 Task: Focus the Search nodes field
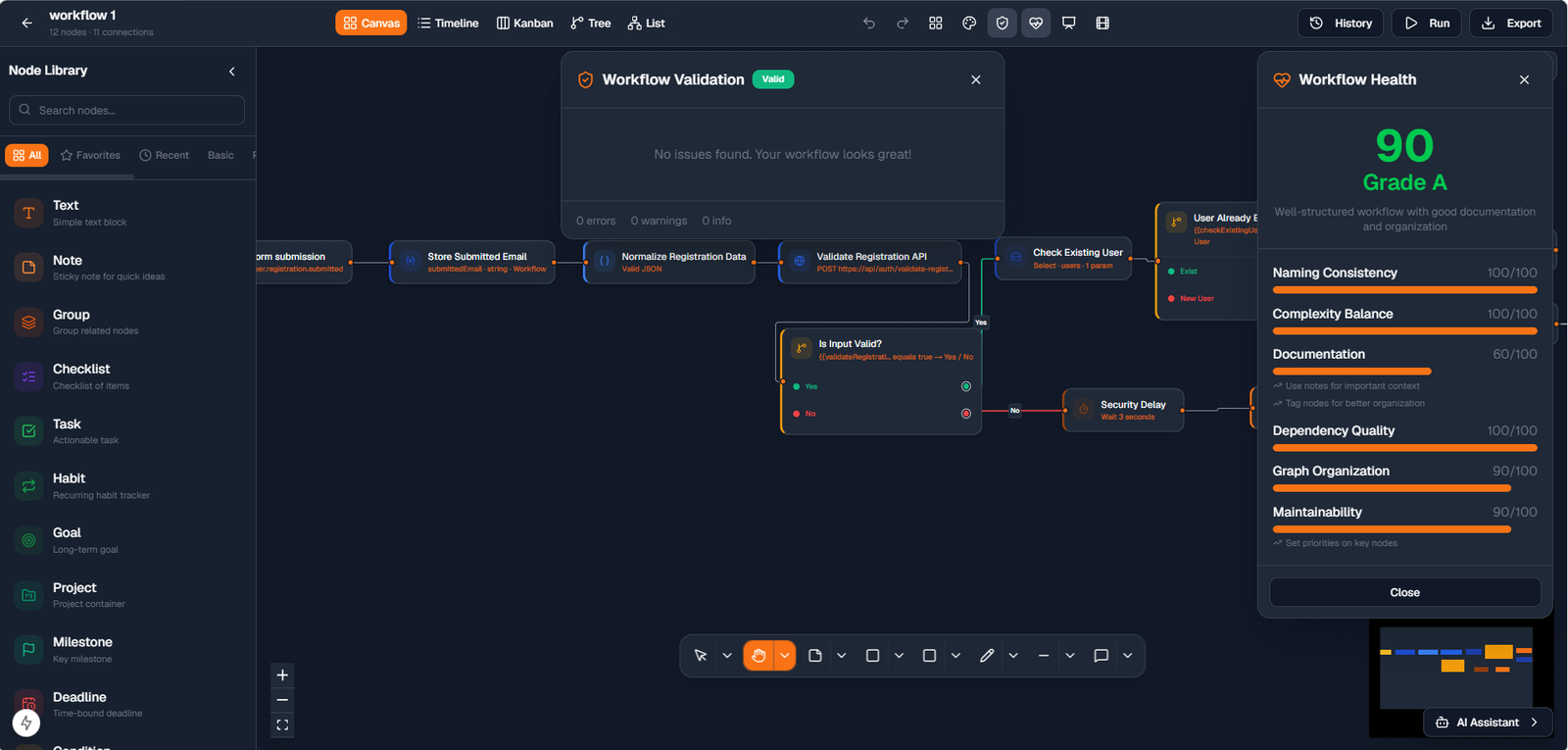[x=127, y=110]
